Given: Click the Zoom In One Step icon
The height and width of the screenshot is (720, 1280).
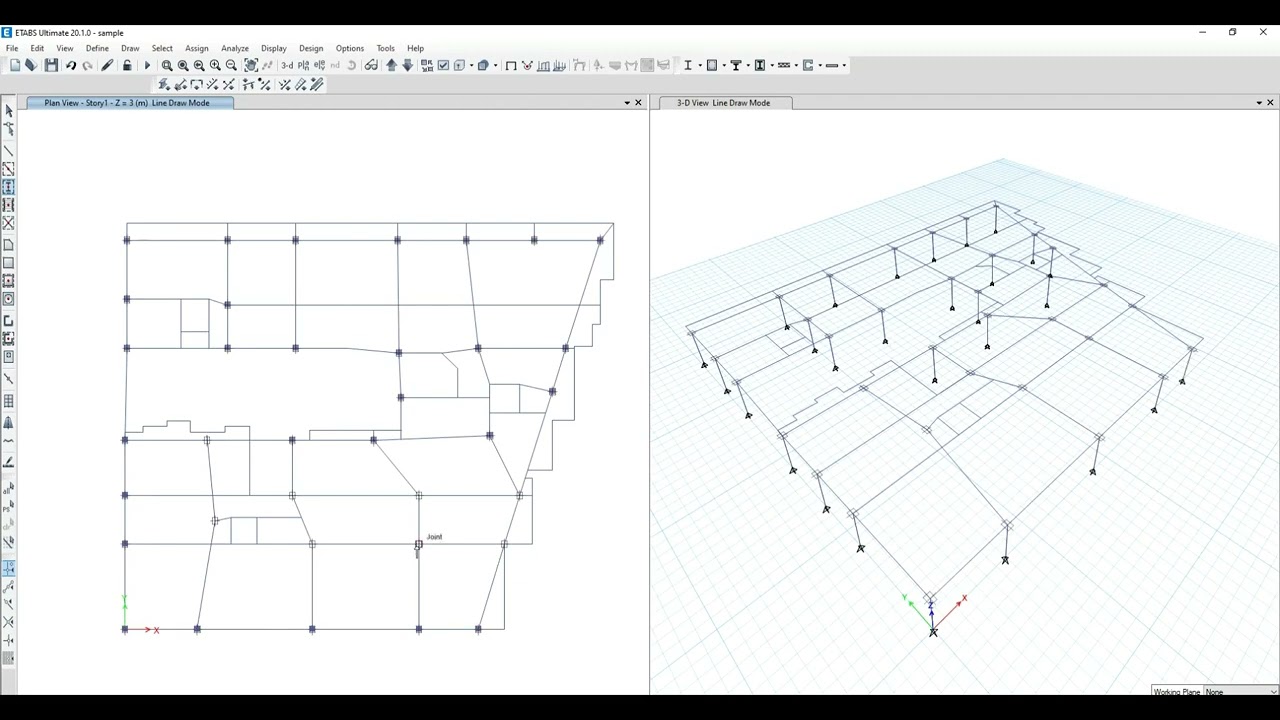Looking at the screenshot, I should [215, 65].
